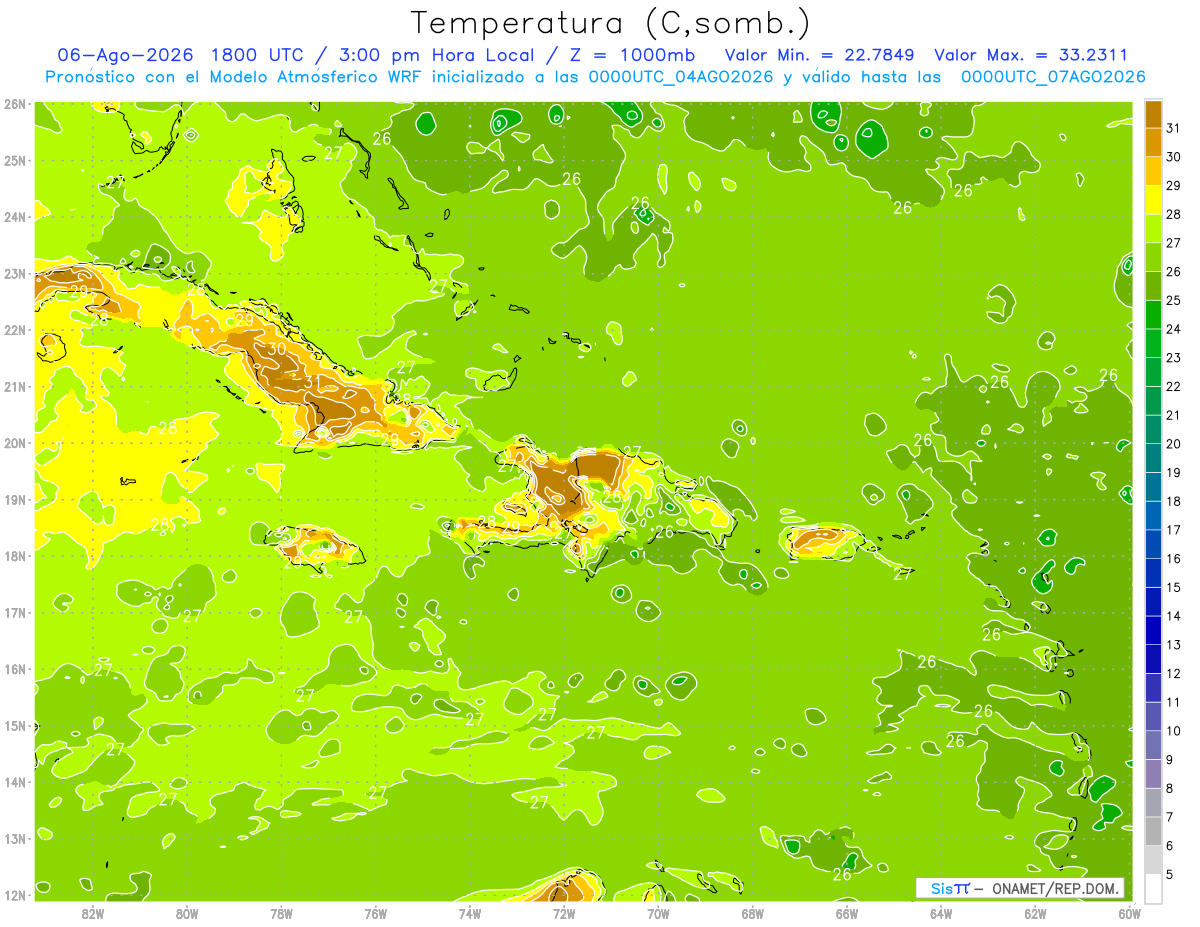Click the '14N' latitude axis label

(14, 782)
